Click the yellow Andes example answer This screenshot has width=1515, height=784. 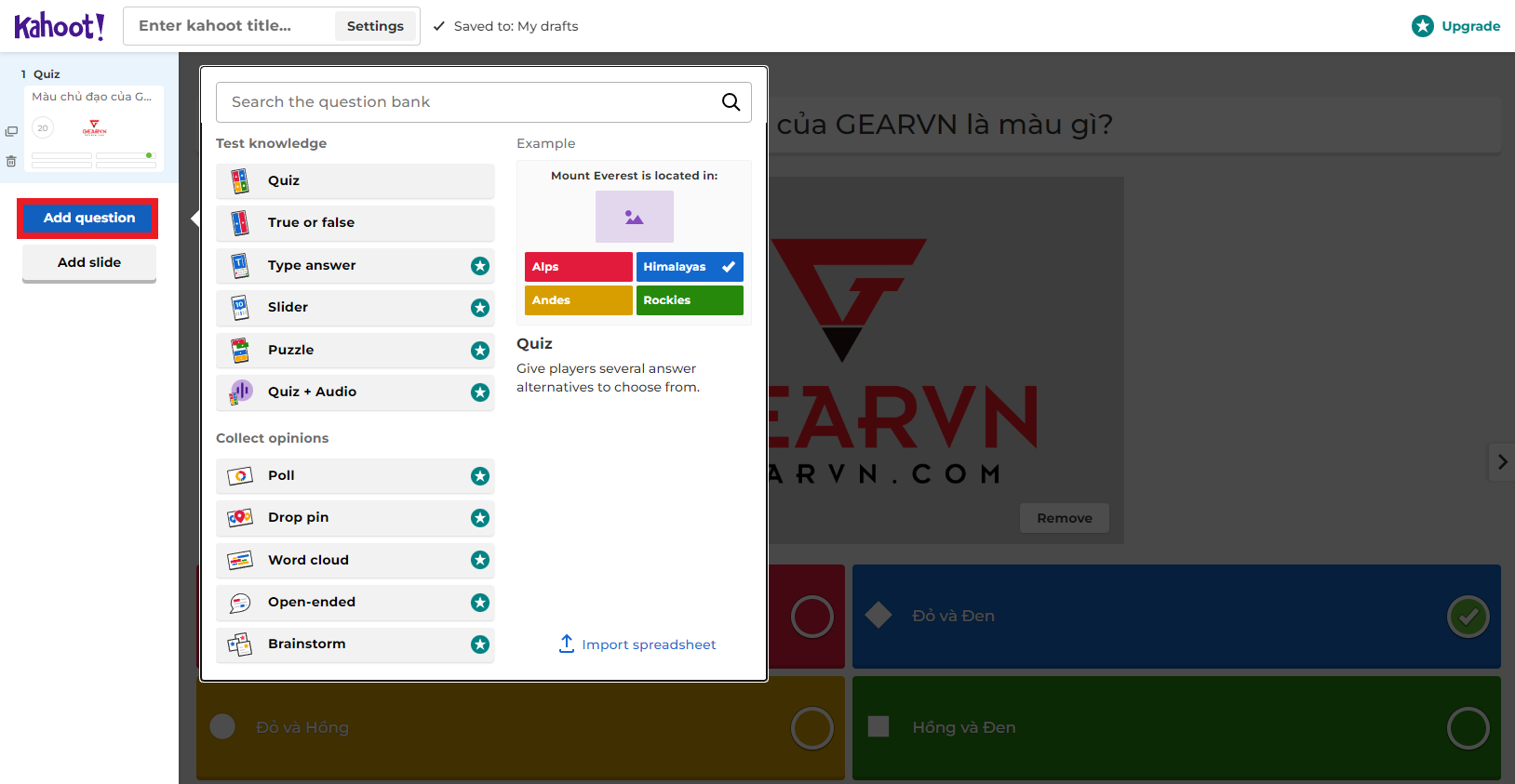pyautogui.click(x=579, y=300)
